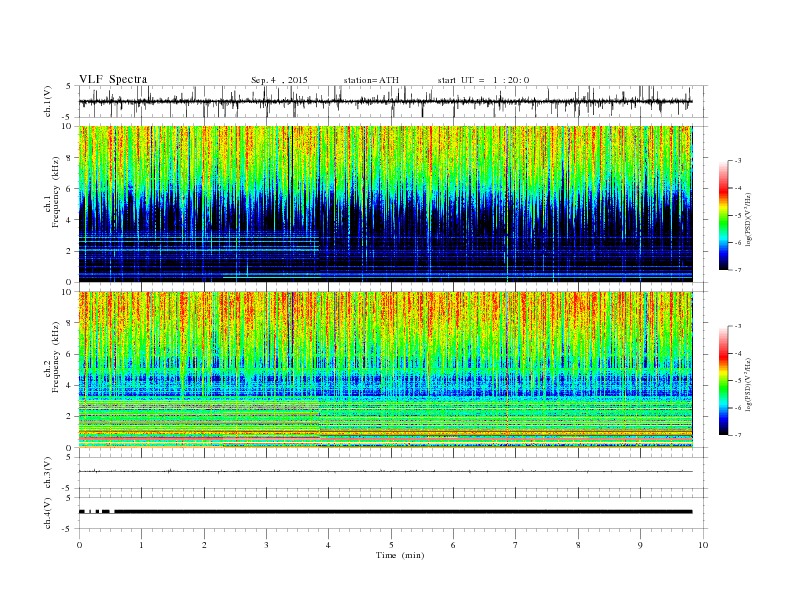Click the lower colorbar "log(PSD)(V²/Hz)" label
This screenshot has width=792, height=612.
tap(748, 384)
